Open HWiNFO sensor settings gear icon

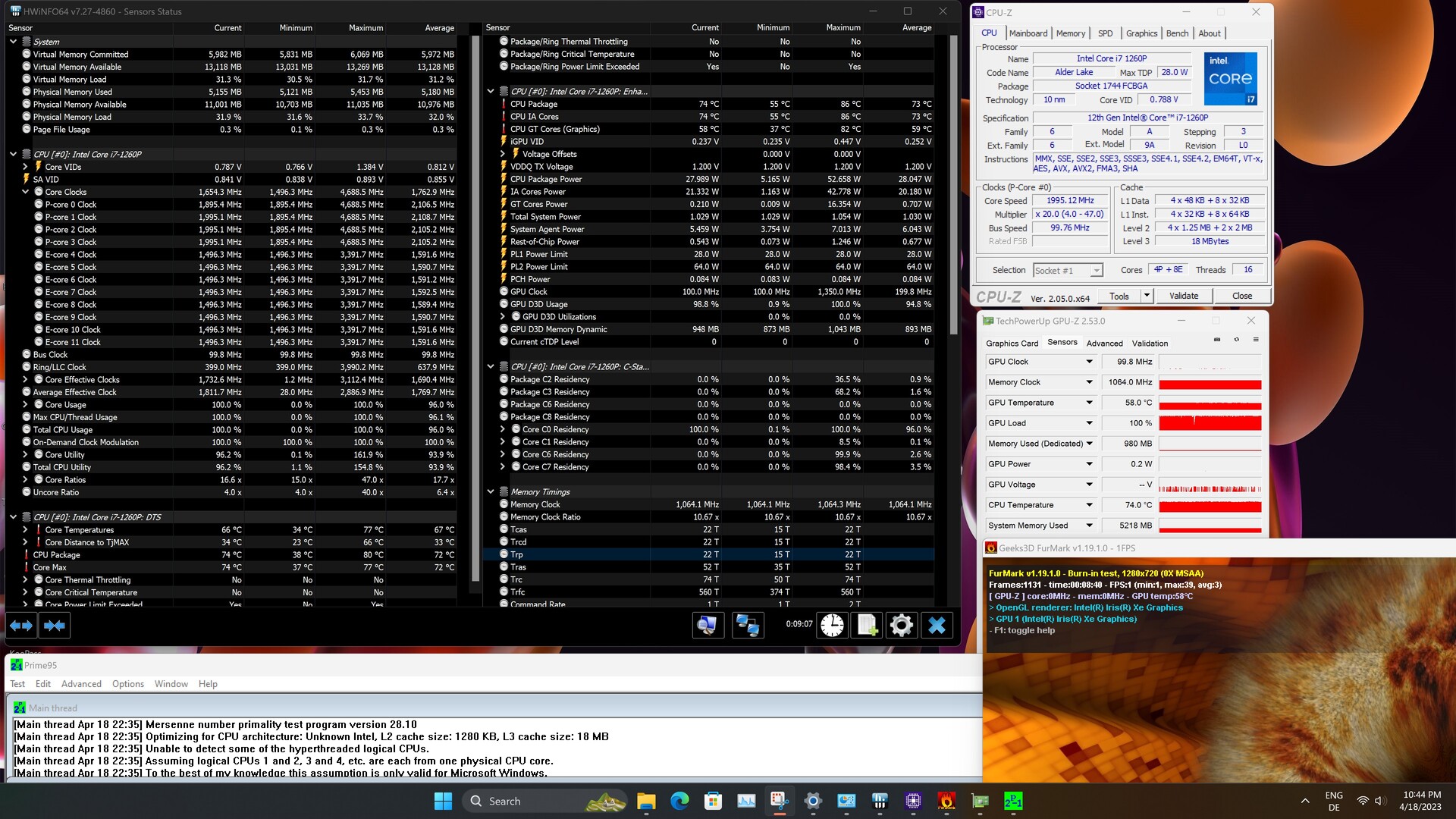[902, 625]
